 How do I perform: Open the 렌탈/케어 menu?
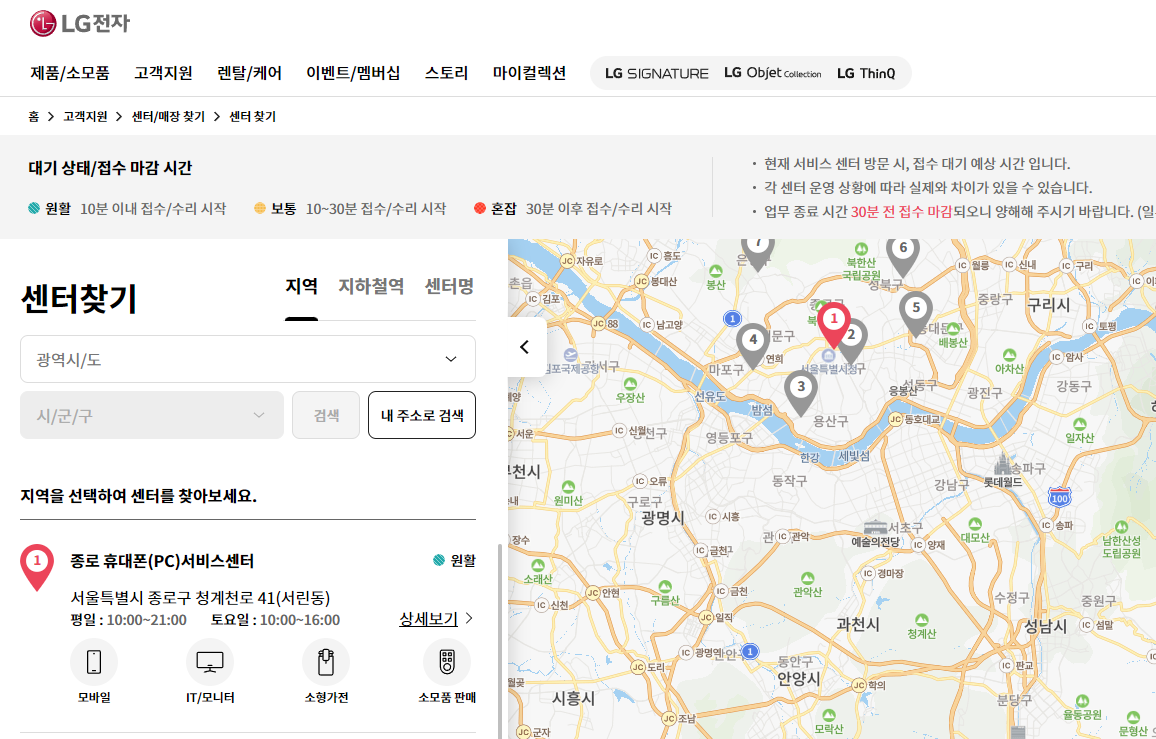[x=249, y=73]
